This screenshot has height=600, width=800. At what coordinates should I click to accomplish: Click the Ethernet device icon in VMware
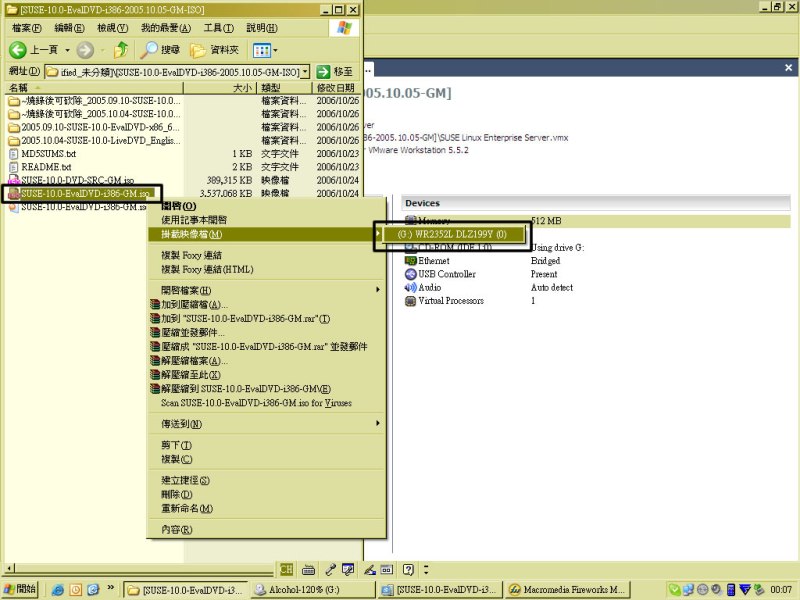411,261
